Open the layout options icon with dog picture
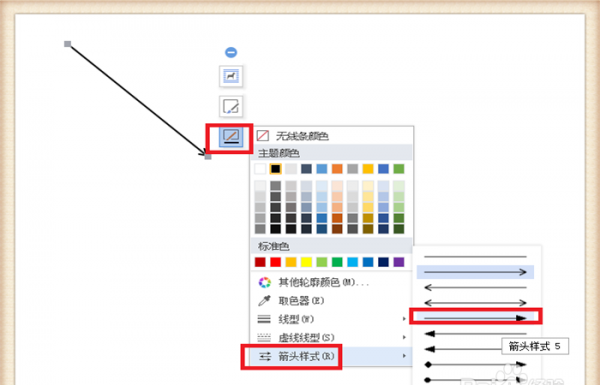600x385 pixels. pos(231,76)
